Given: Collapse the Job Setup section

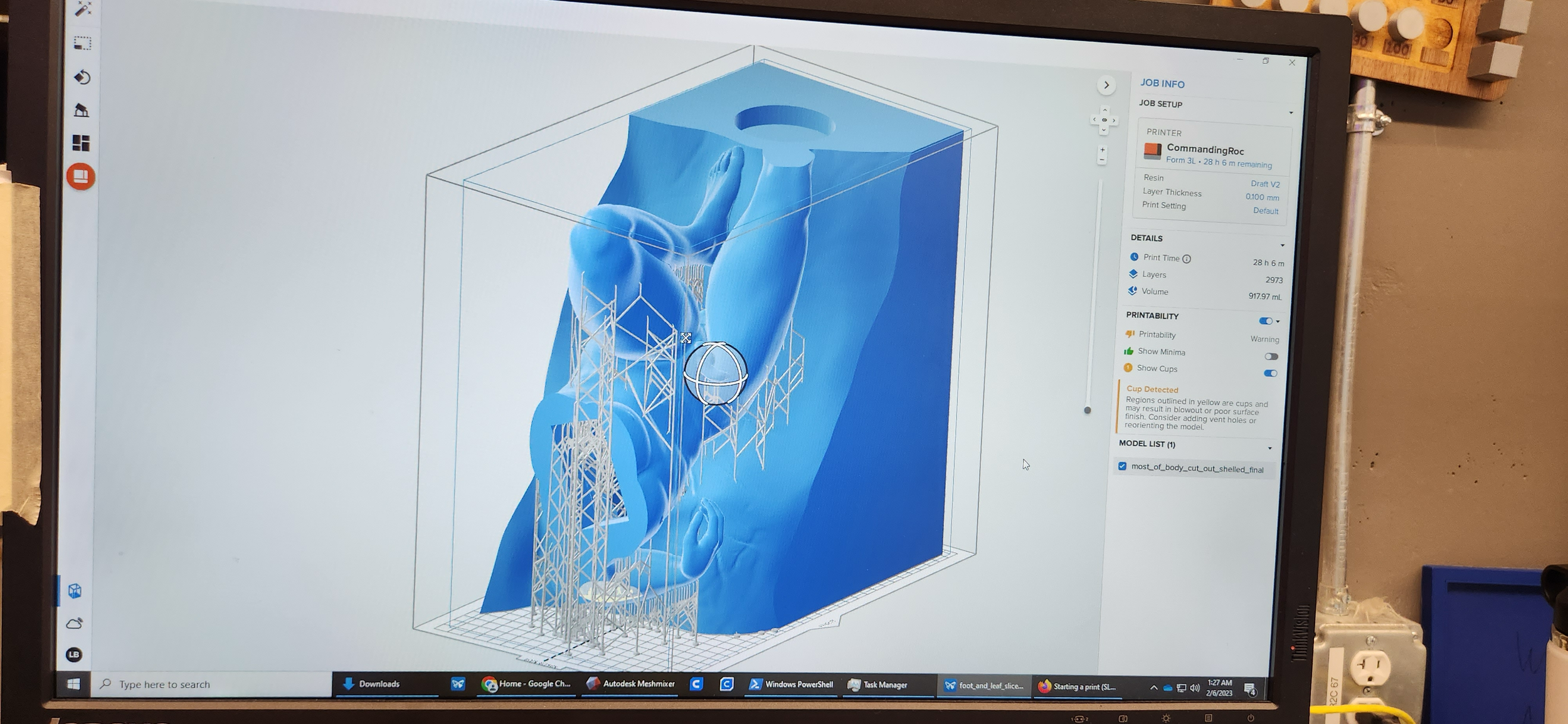Looking at the screenshot, I should (x=1291, y=113).
